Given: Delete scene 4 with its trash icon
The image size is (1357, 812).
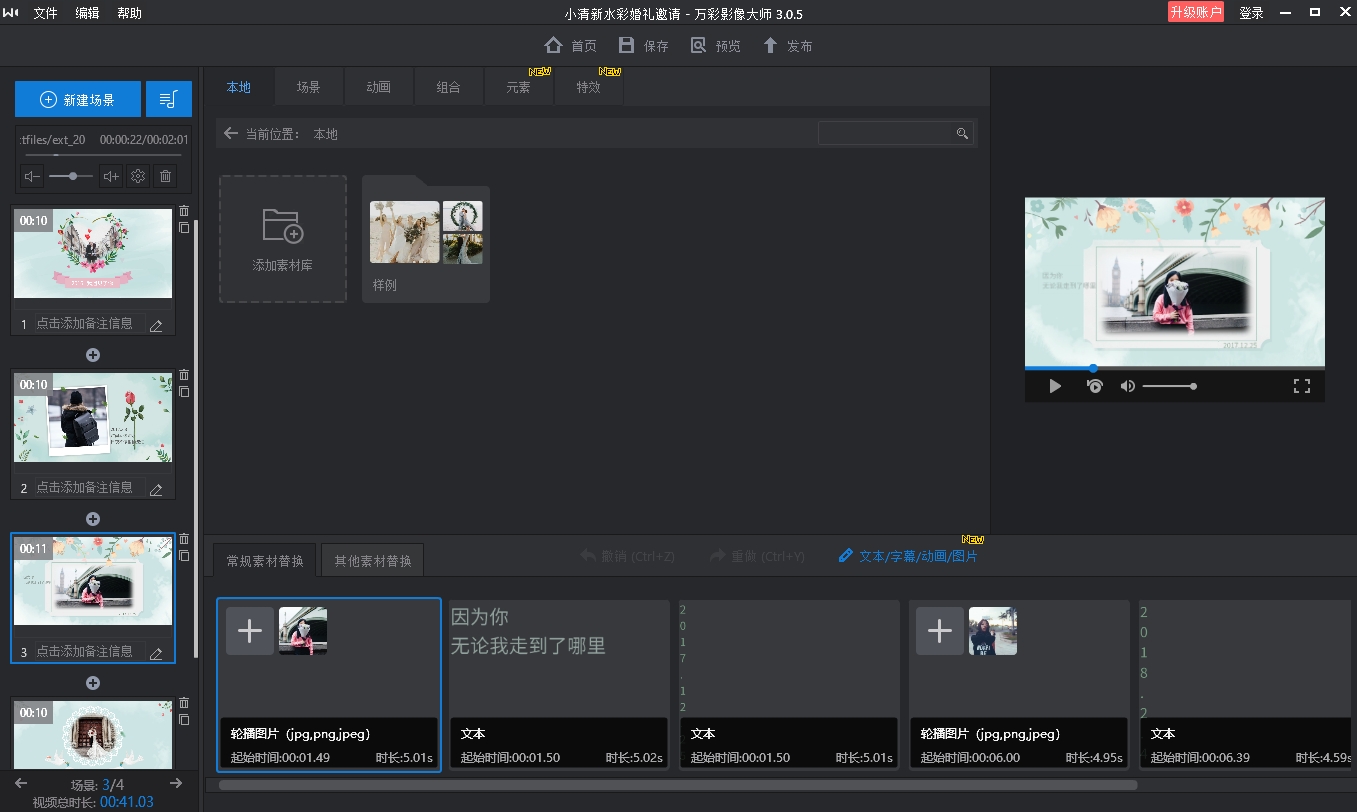Looking at the screenshot, I should pos(184,703).
